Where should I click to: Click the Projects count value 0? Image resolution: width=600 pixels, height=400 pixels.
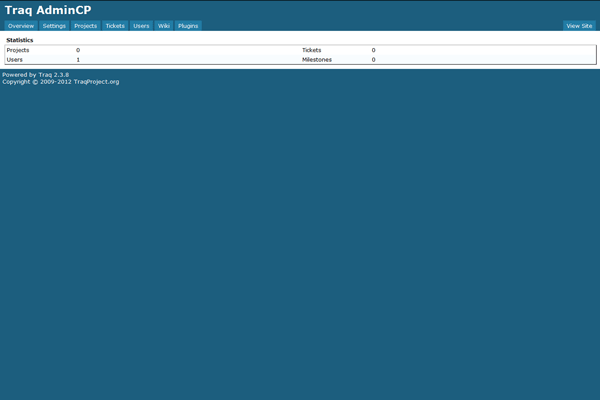78,49
